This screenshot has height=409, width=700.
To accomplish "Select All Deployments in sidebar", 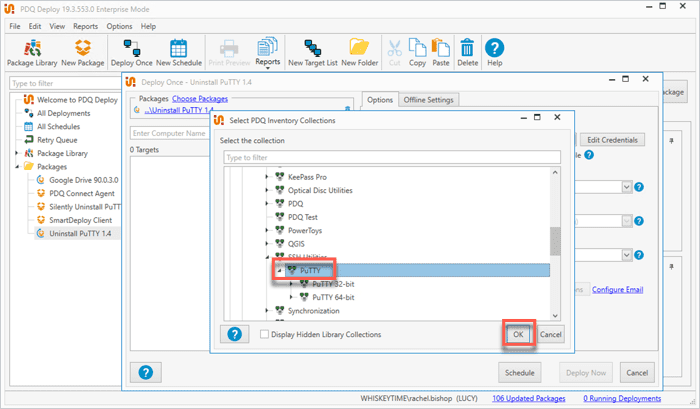I will pyautogui.click(x=63, y=113).
